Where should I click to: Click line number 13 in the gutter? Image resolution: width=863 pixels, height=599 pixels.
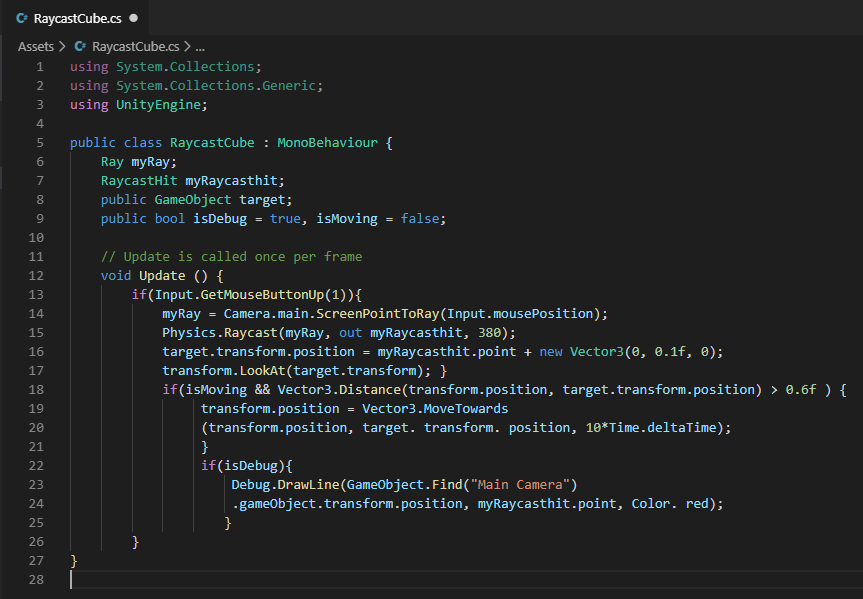(36, 295)
